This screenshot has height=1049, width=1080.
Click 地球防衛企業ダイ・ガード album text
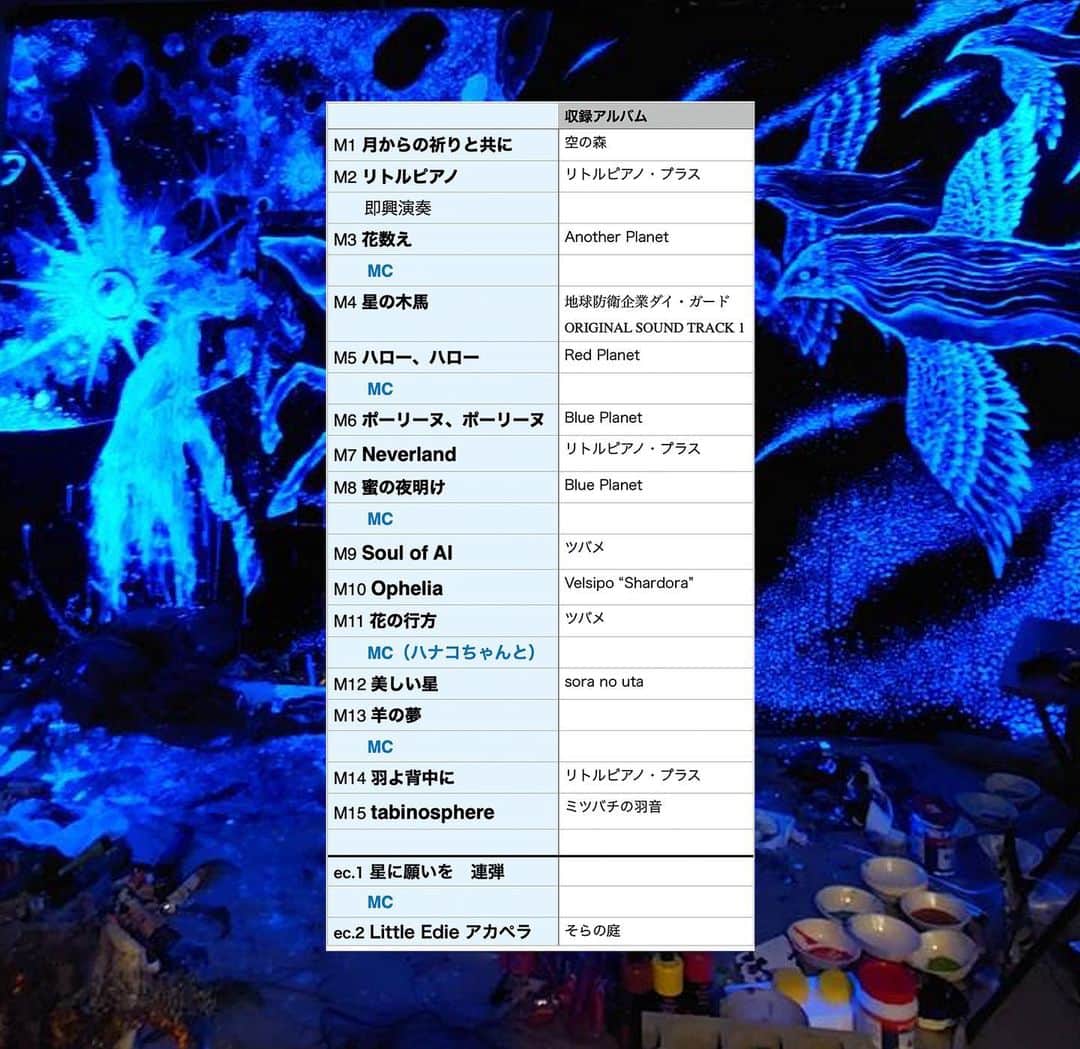[x=646, y=301]
